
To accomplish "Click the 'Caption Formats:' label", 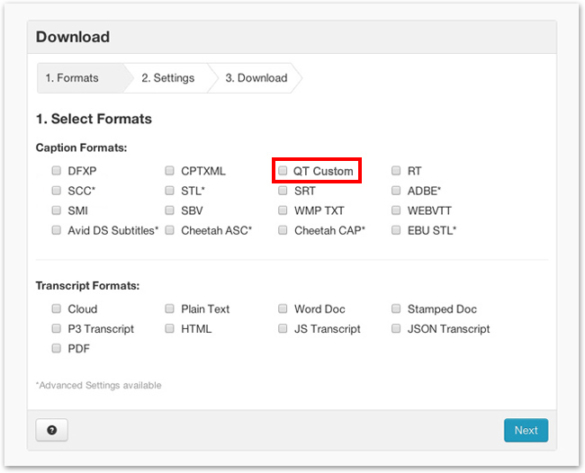I will (81, 148).
